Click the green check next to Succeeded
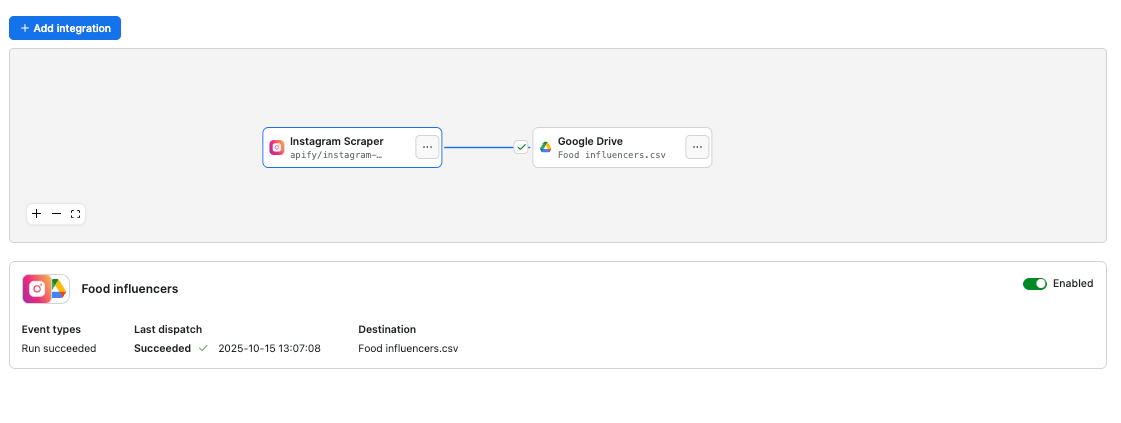This screenshot has width=1121, height=423. (x=203, y=348)
